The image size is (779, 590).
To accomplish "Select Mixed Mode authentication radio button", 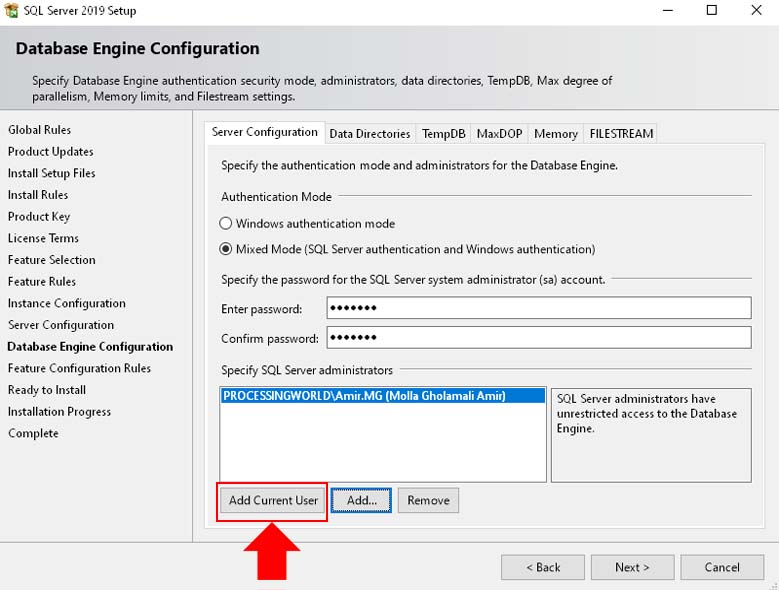I will tap(226, 249).
